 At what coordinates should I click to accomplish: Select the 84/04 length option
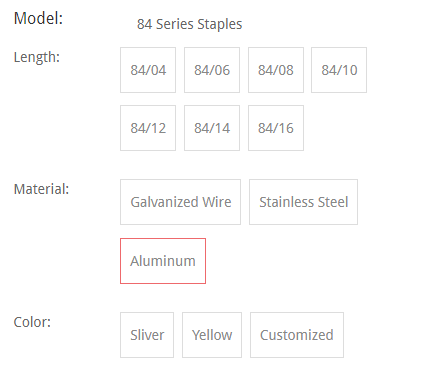click(148, 70)
